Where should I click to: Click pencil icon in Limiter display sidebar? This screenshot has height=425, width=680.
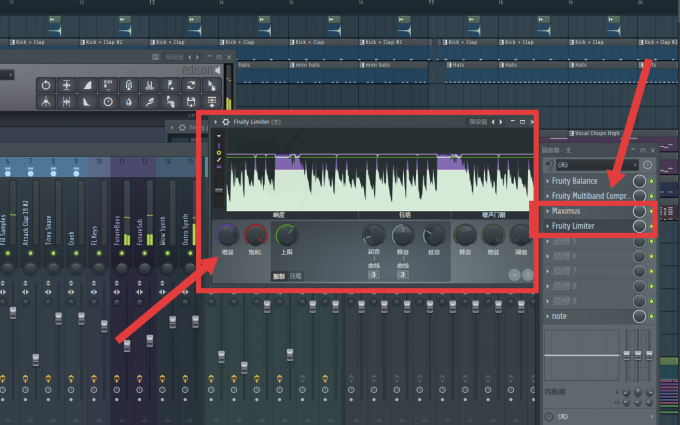click(219, 160)
